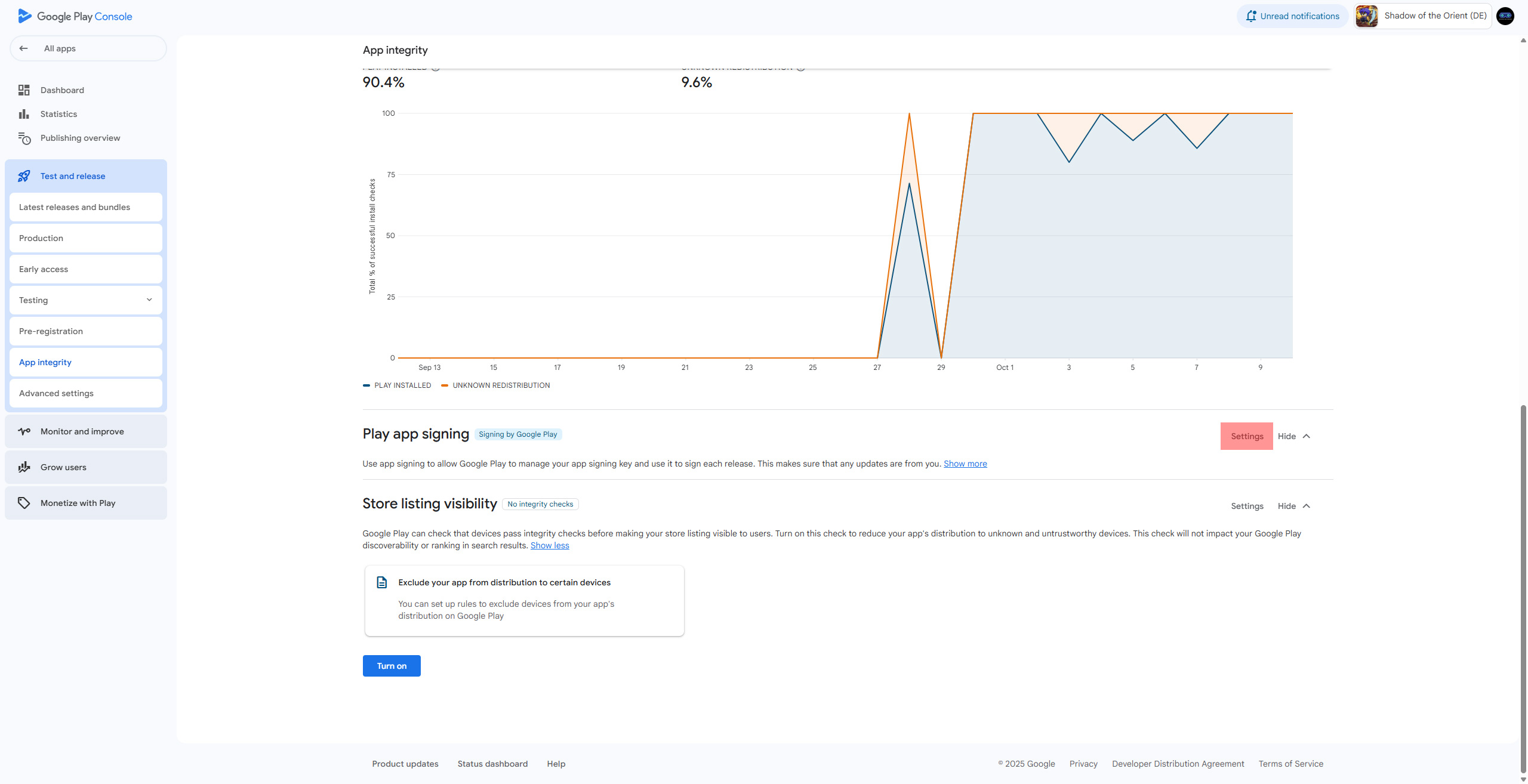Screen dimensions: 1528x784
Task: Open Statistics via bar chart icon
Action: coord(24,114)
